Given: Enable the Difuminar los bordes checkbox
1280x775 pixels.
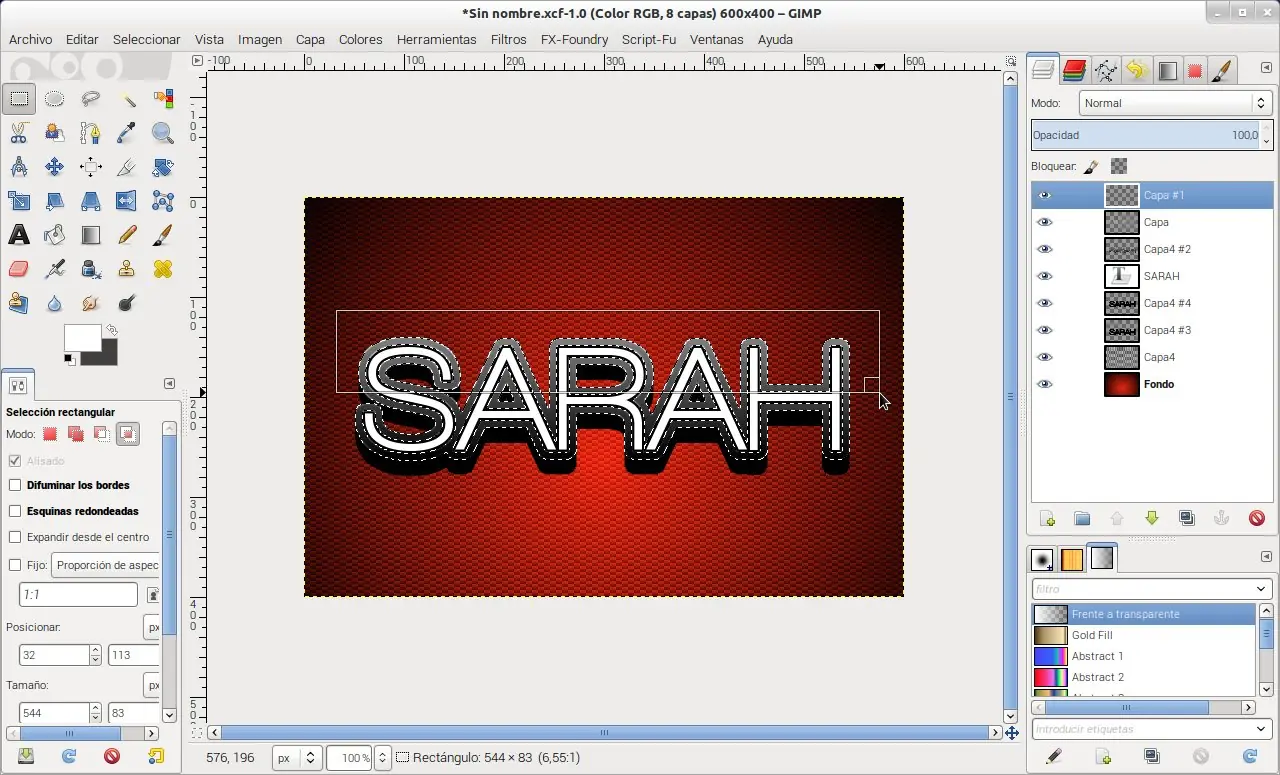Looking at the screenshot, I should click(15, 485).
